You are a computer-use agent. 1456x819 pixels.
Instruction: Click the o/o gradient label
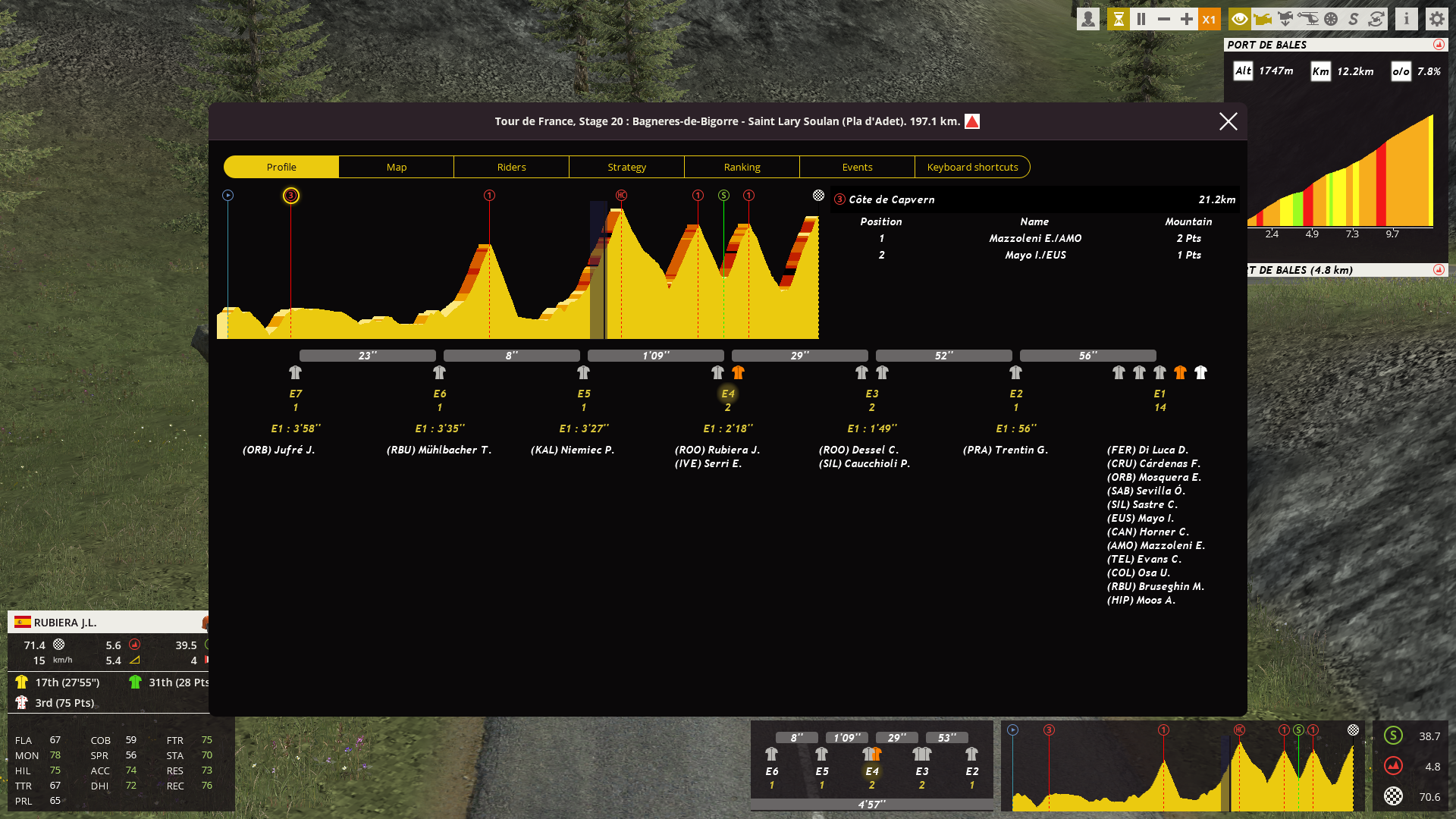click(x=1401, y=71)
